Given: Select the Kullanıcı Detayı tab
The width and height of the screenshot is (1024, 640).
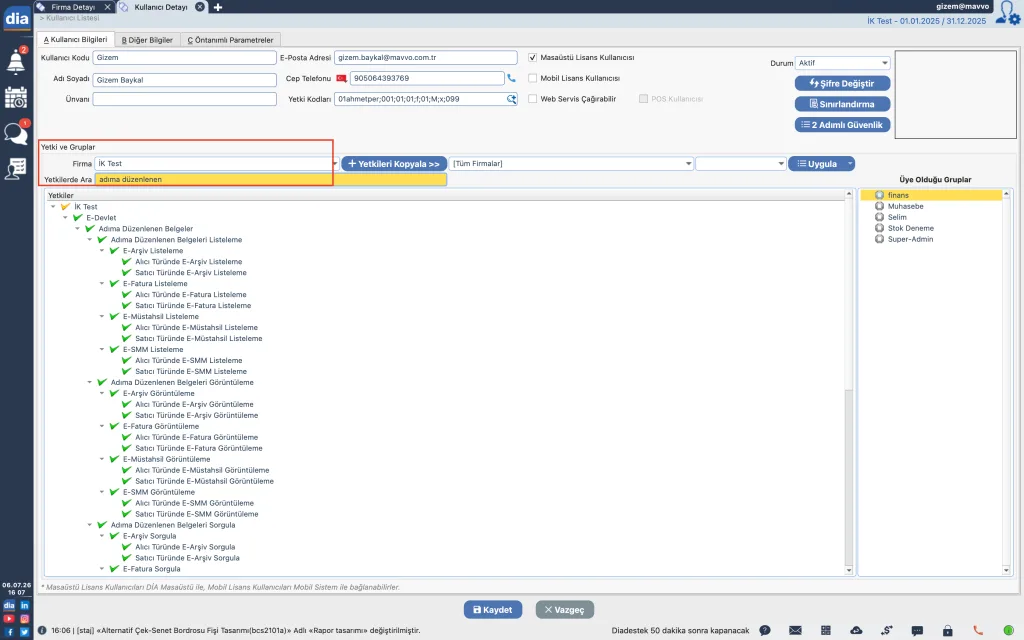Looking at the screenshot, I should point(161,7).
